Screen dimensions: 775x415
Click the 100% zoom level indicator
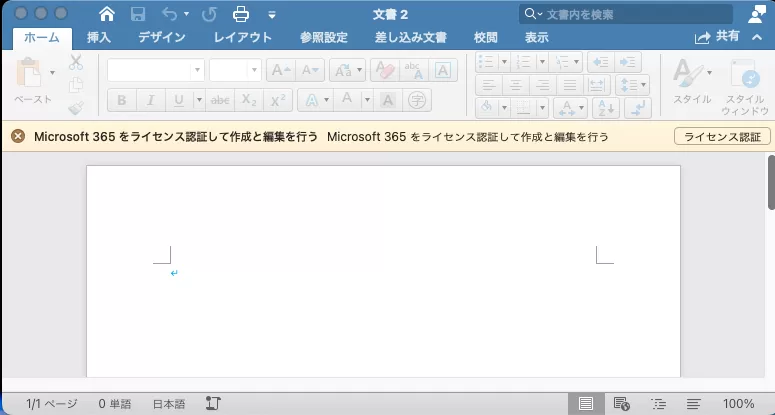click(x=738, y=403)
